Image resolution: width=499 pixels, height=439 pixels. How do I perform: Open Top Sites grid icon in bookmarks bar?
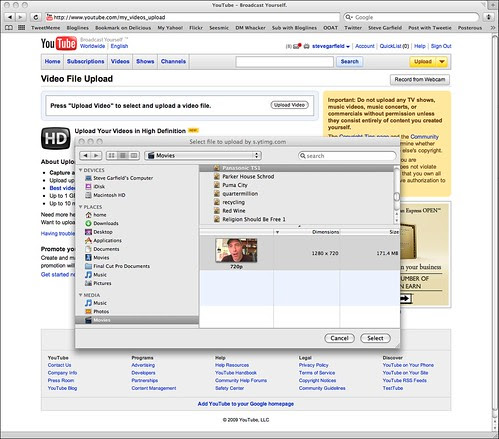coord(22,28)
